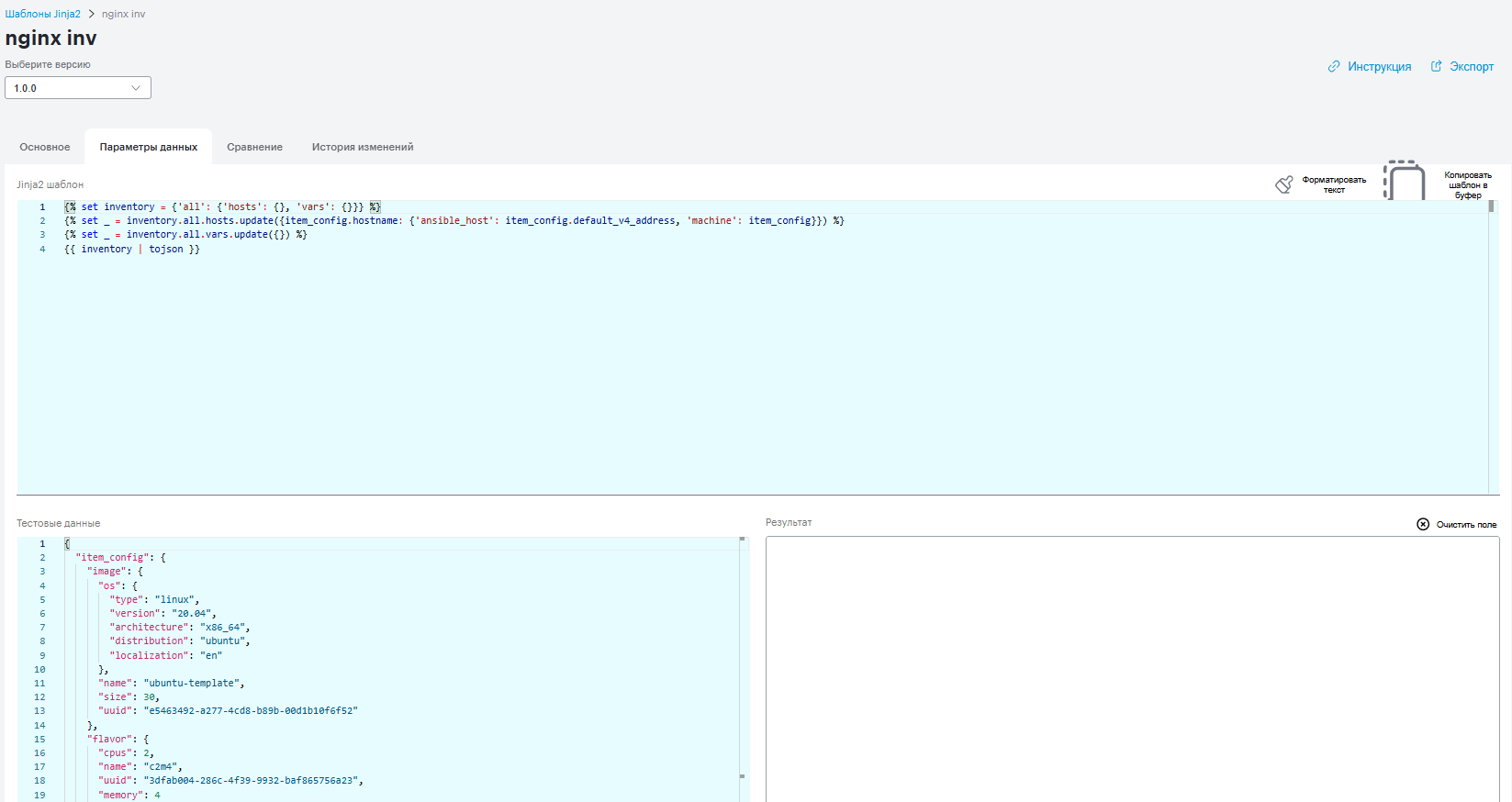This screenshot has height=802, width=1512.
Task: Click the "cpus": 2 line
Action: tap(126, 752)
